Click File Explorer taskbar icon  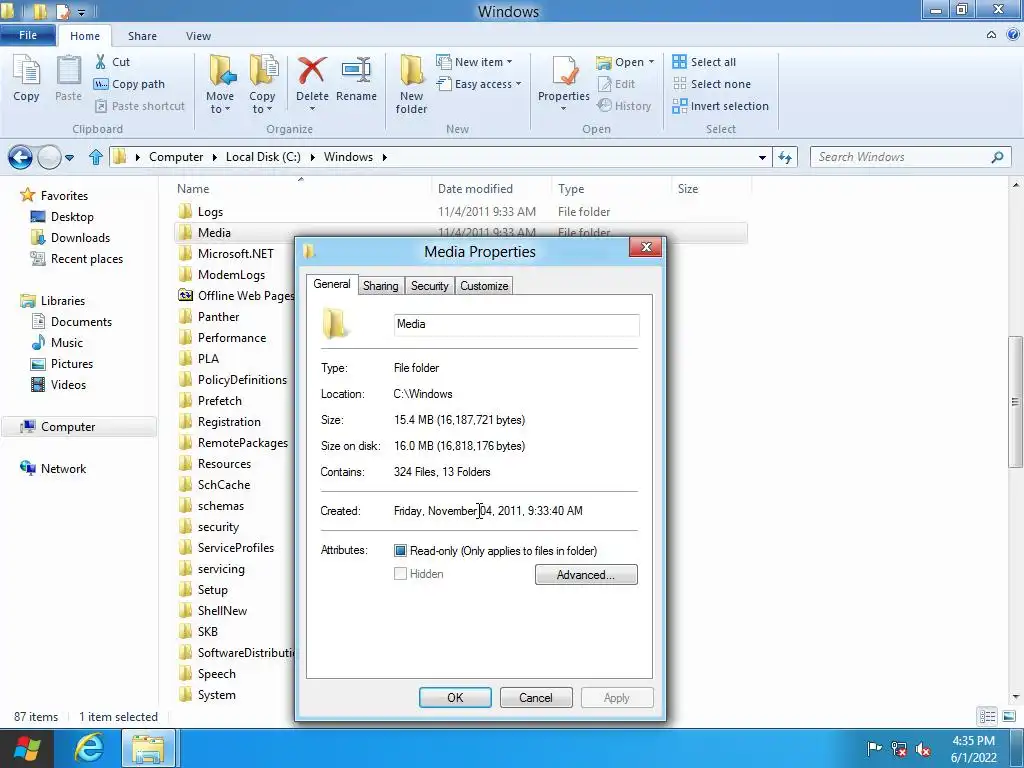tap(148, 748)
